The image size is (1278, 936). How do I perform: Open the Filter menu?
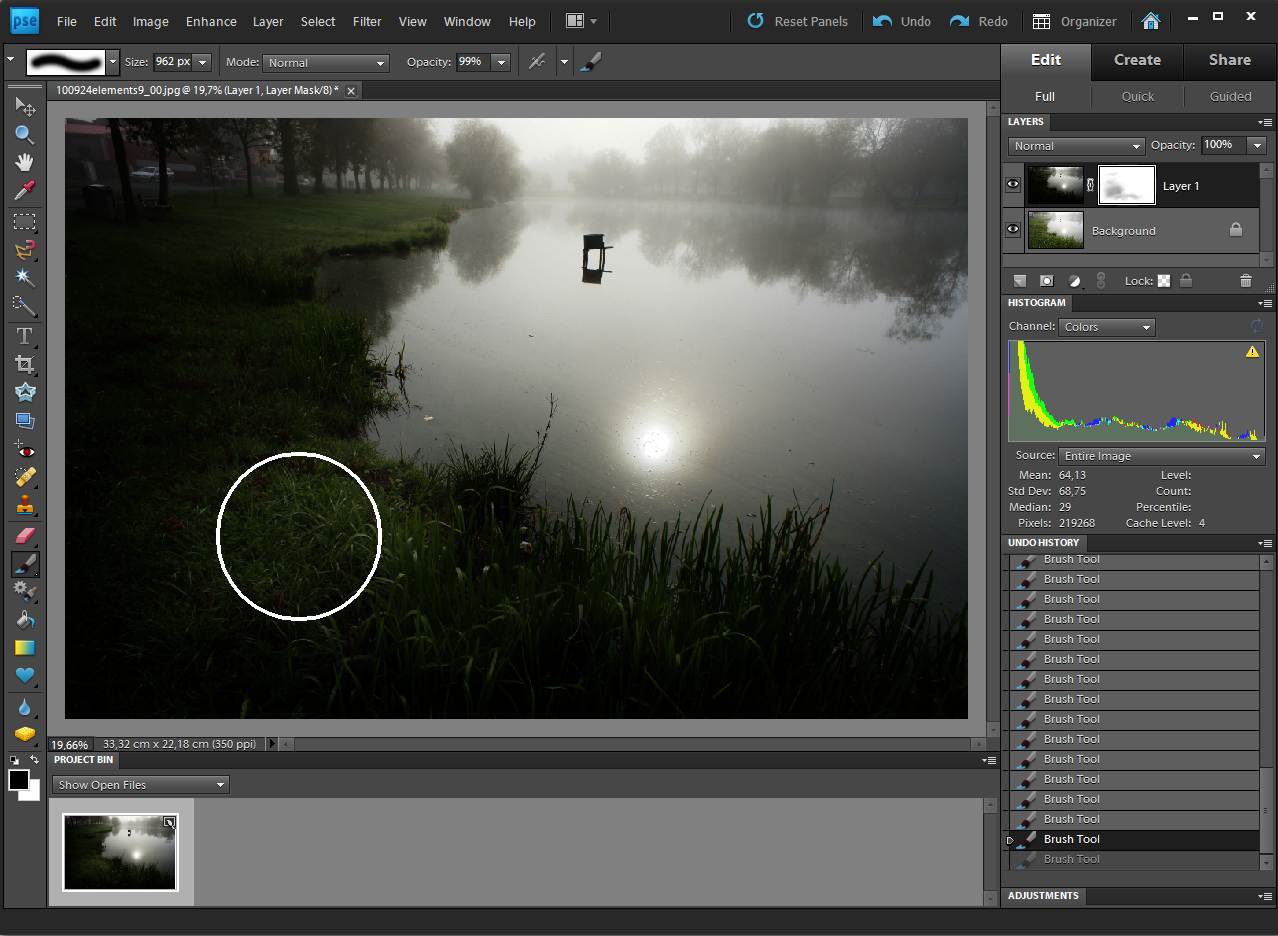[x=367, y=21]
